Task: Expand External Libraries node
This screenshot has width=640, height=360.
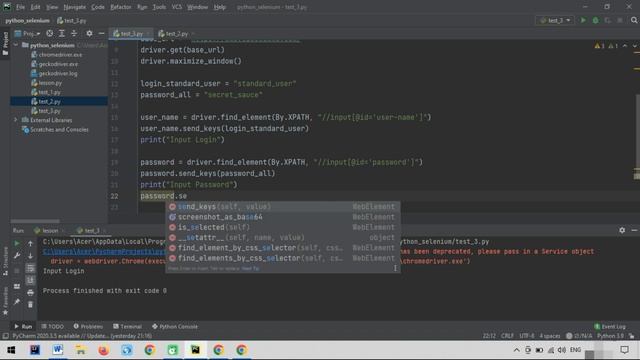Action: (16, 120)
